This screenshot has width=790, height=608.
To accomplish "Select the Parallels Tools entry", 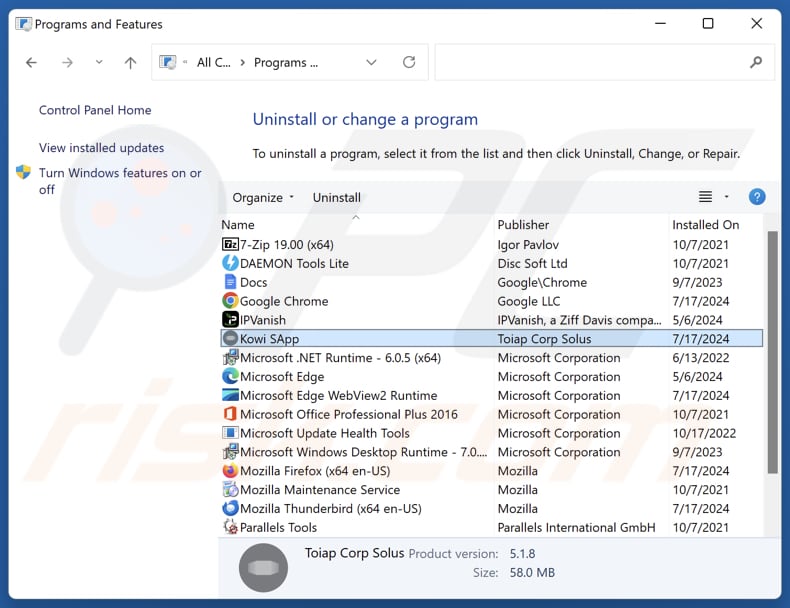I will [x=492, y=527].
